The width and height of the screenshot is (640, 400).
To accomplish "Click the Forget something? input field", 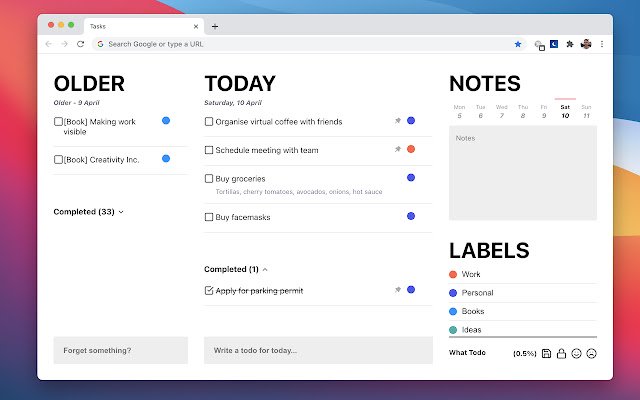I will tap(121, 350).
